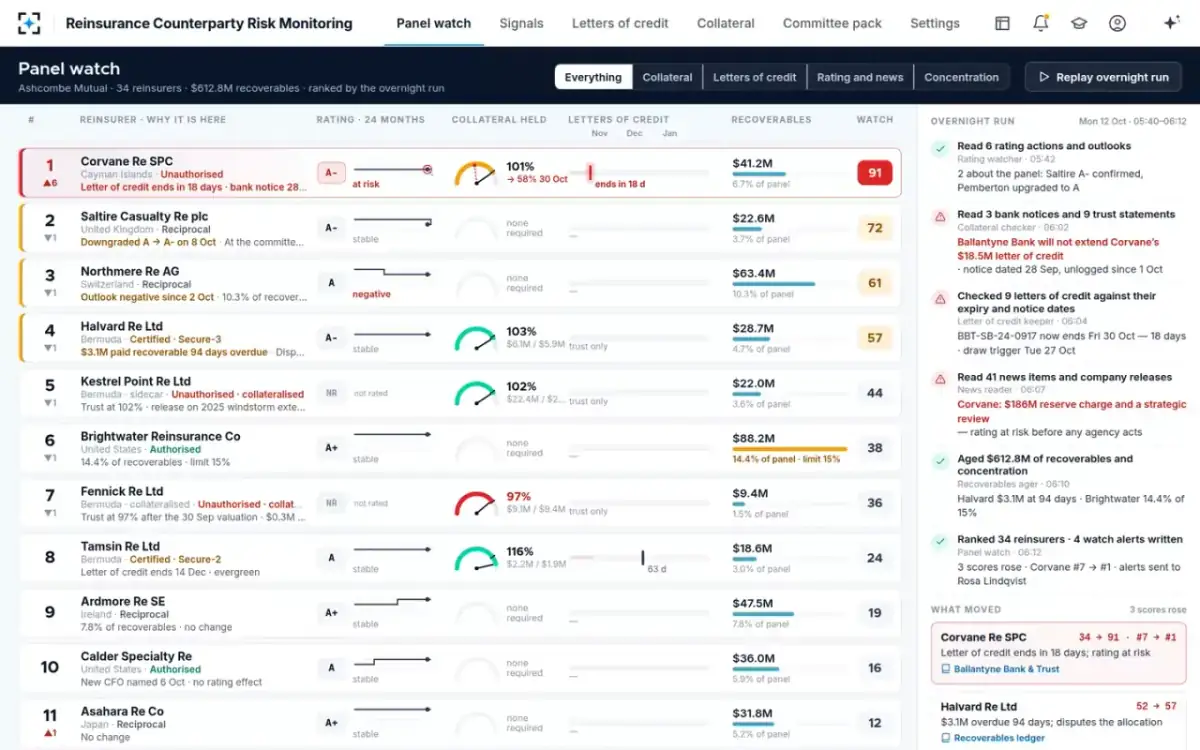
Task: Click Brightwater's orange recoverables concentration bar
Action: point(789,450)
